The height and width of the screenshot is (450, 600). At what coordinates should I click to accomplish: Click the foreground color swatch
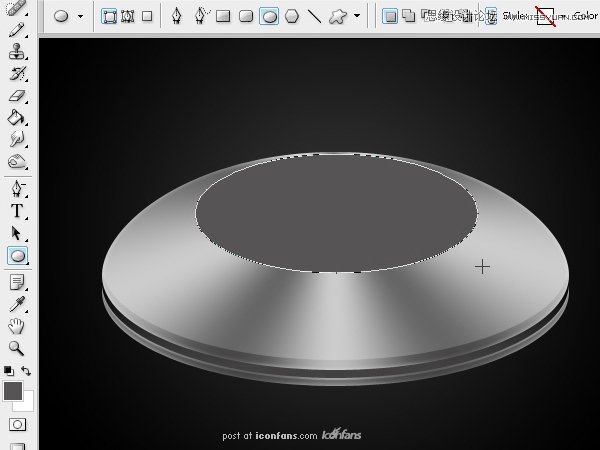(x=13, y=391)
